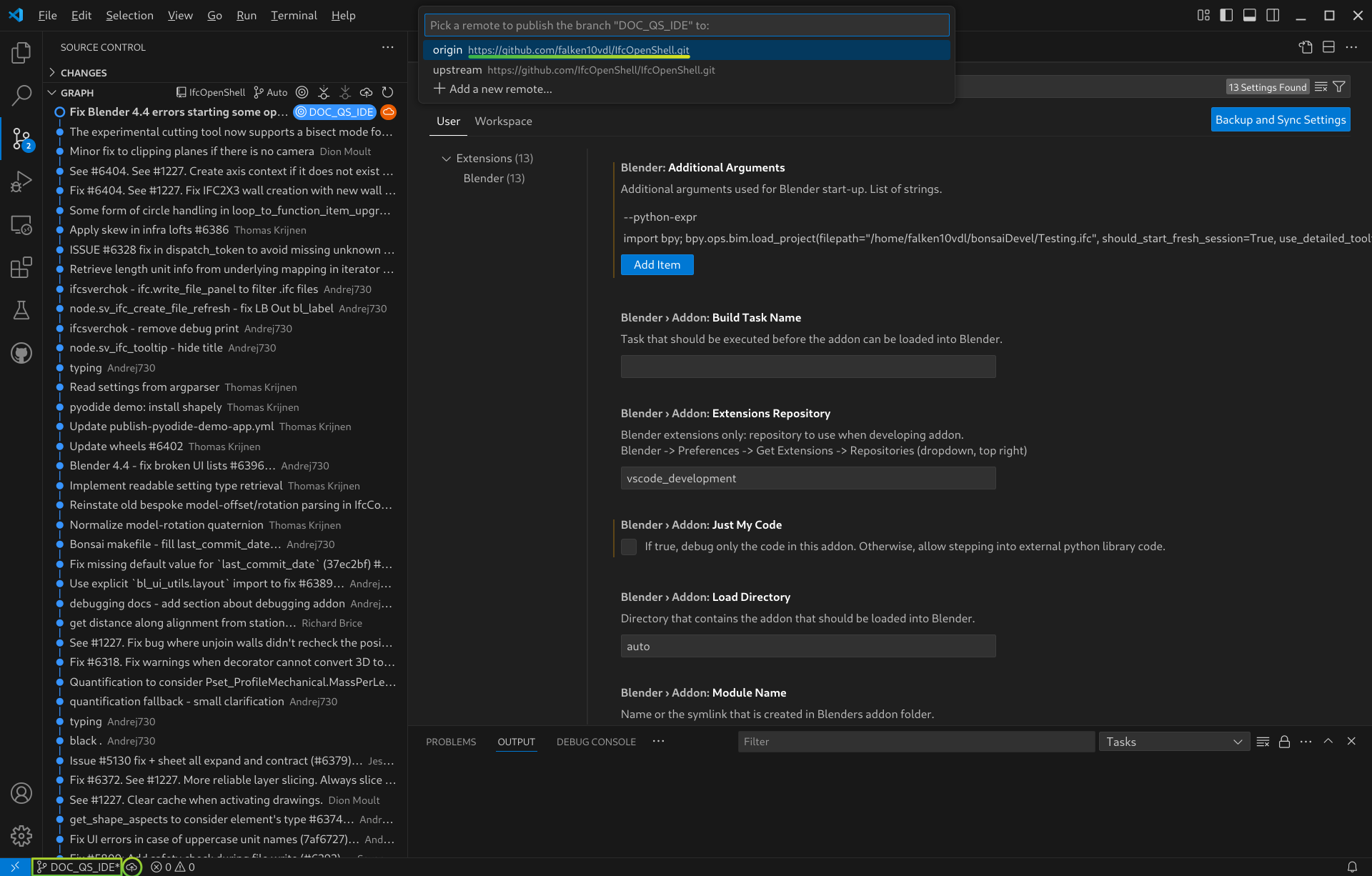
Task: Open editor more actions ellipsis
Action: (1351, 47)
